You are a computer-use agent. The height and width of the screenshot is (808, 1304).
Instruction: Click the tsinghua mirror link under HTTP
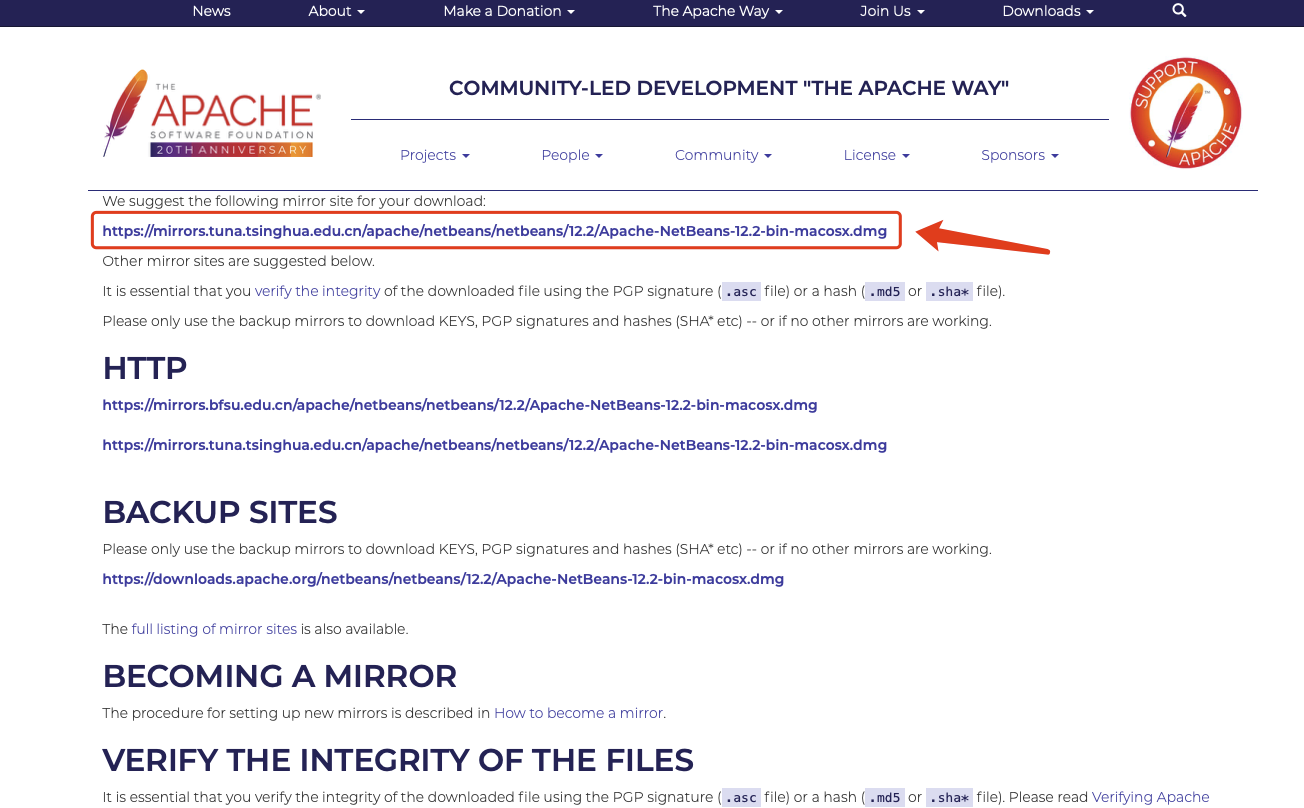(494, 445)
